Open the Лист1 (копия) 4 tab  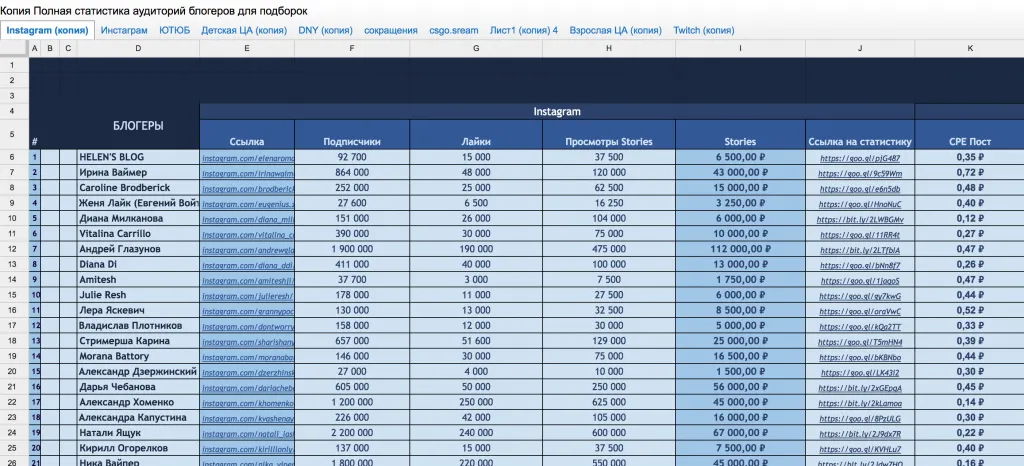(x=524, y=30)
